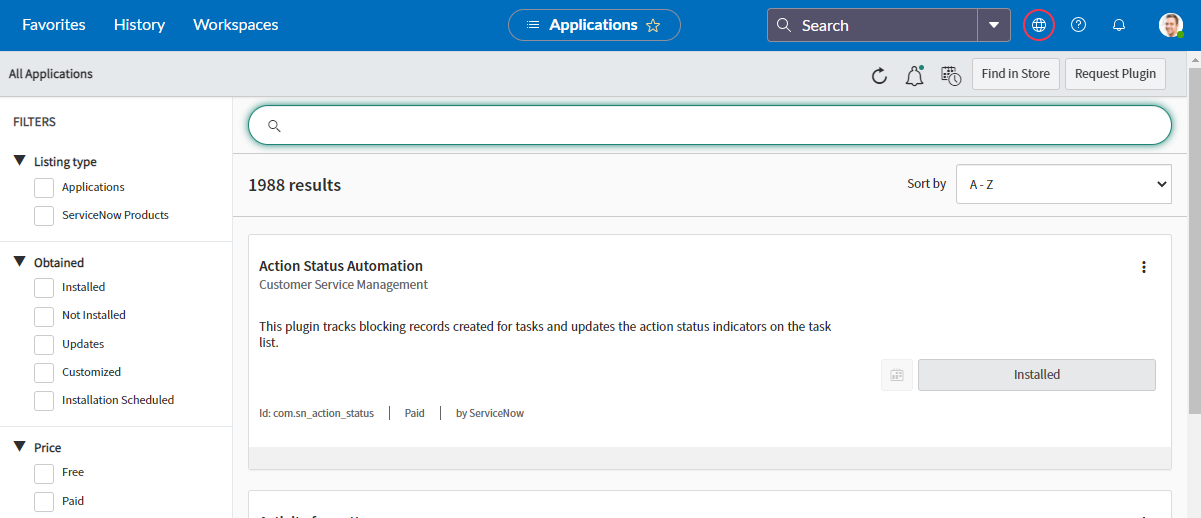Screen dimensions: 1201x518
Task: Open the help question mark icon
Action: point(1078,25)
